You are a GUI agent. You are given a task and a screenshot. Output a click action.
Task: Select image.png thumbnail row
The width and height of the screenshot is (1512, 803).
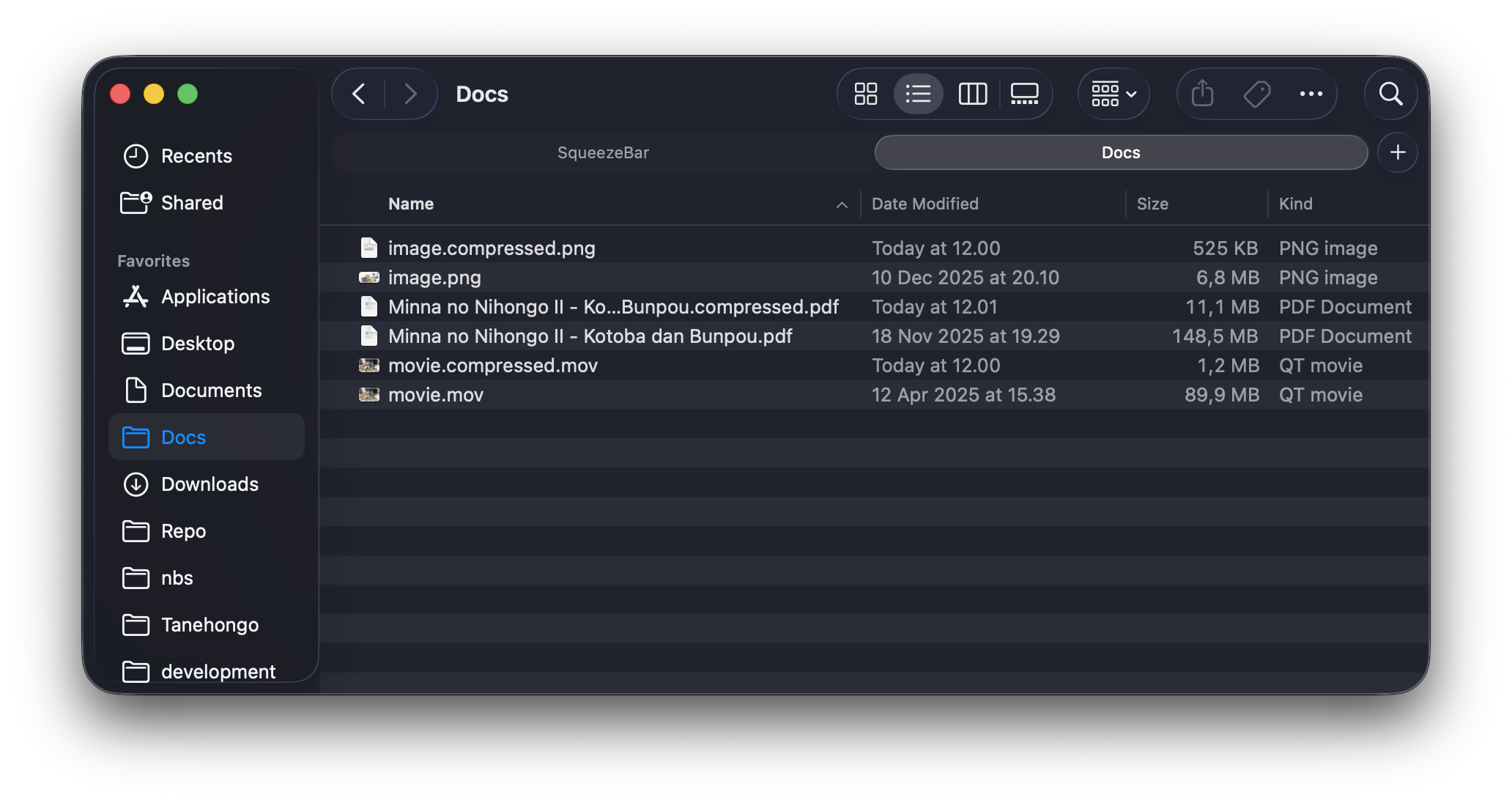(x=434, y=278)
